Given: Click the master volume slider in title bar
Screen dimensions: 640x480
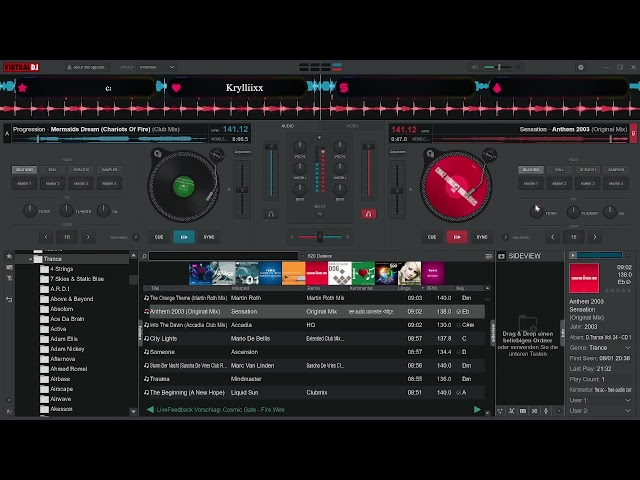Looking at the screenshot, I should pyautogui.click(x=497, y=67).
